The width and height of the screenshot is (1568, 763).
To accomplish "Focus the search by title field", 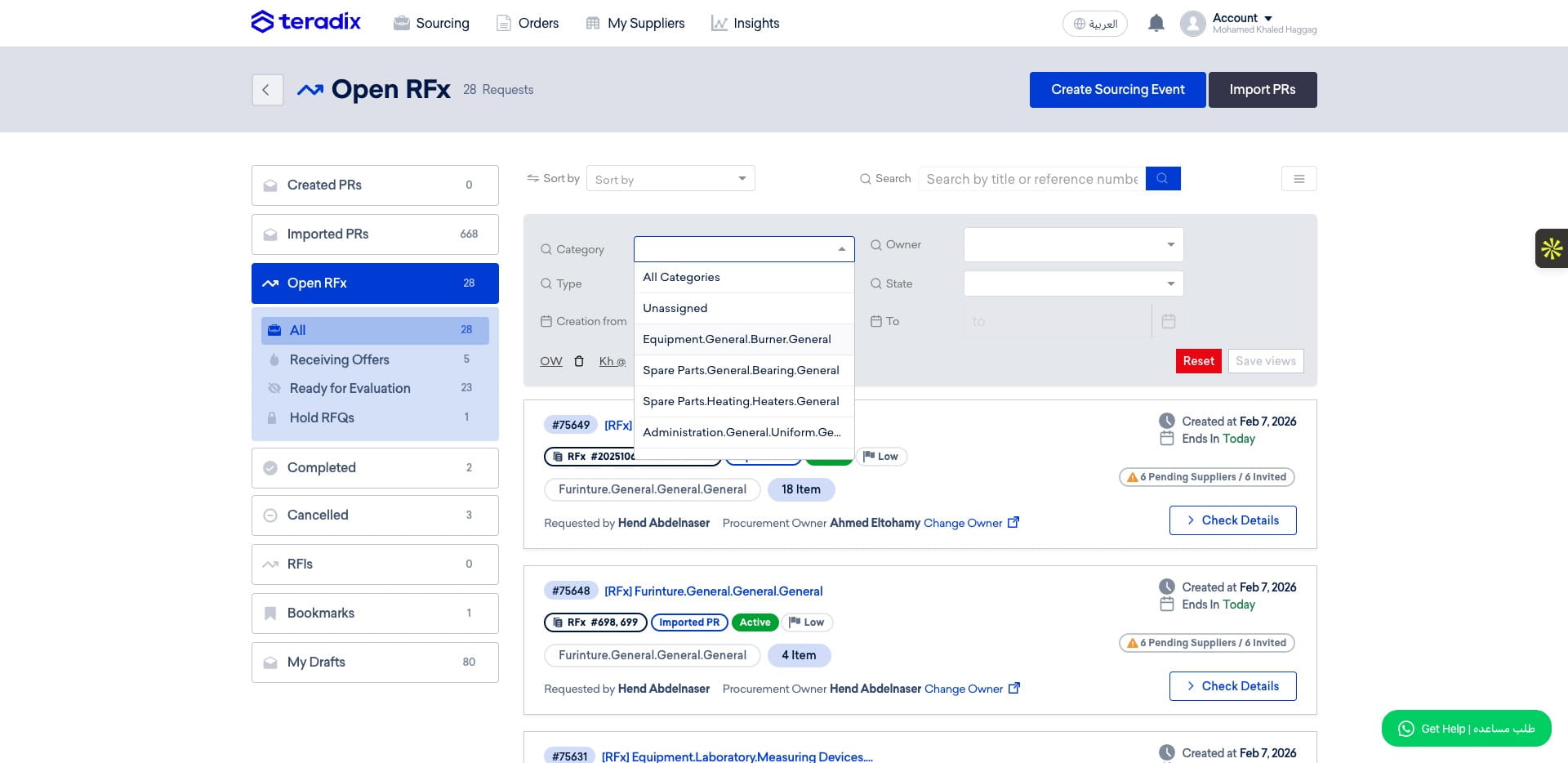I will pos(1032,178).
